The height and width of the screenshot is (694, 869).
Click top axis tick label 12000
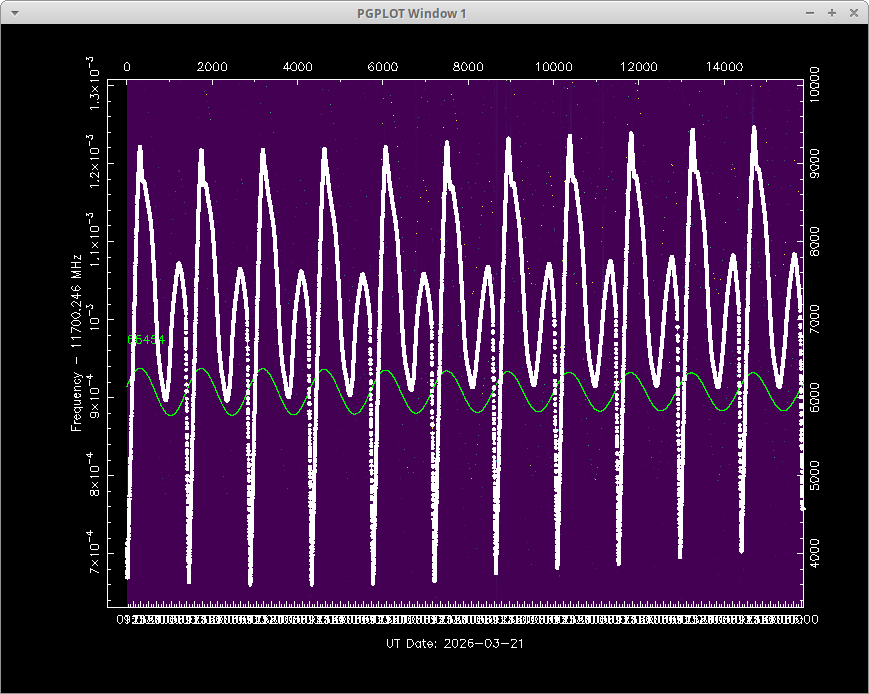tap(639, 67)
